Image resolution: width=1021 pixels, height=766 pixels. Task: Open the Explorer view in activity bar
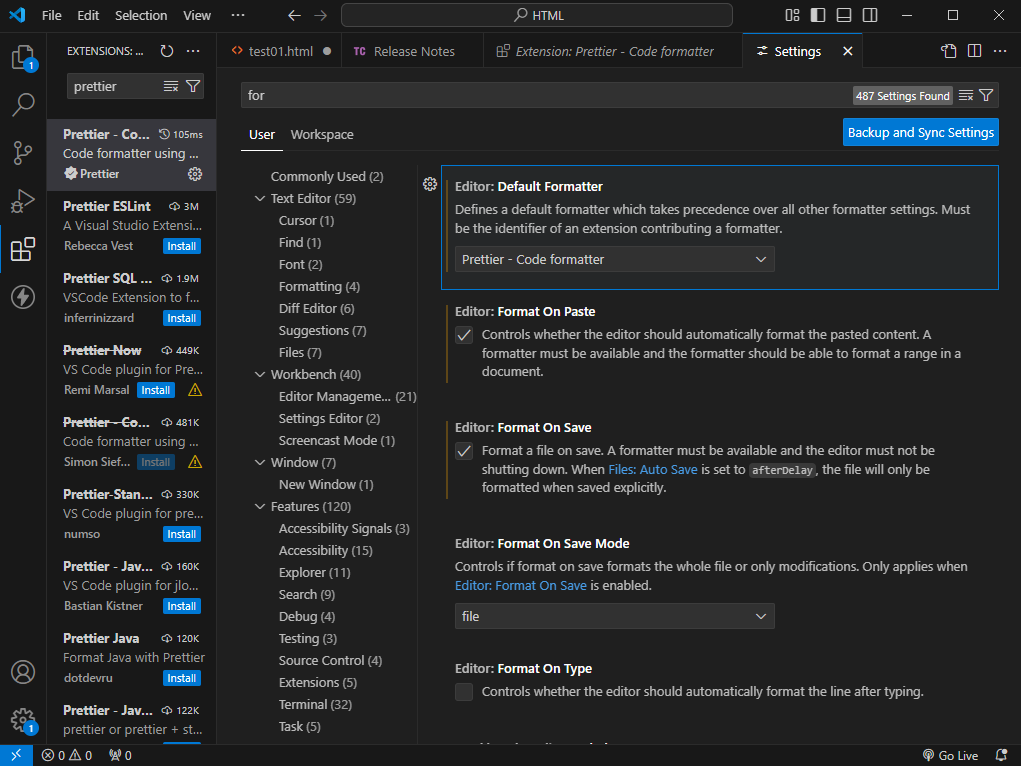point(23,57)
